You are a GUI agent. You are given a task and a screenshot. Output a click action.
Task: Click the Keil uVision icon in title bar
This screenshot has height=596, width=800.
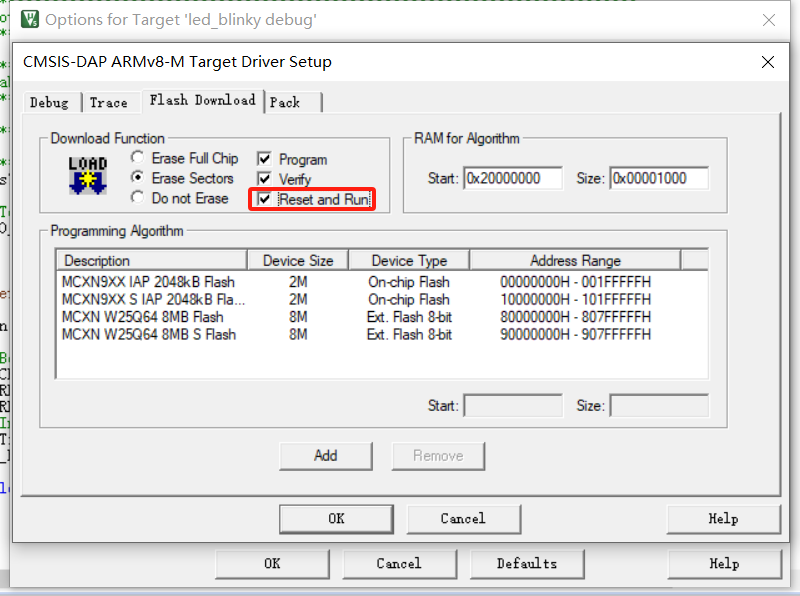pyautogui.click(x=30, y=19)
